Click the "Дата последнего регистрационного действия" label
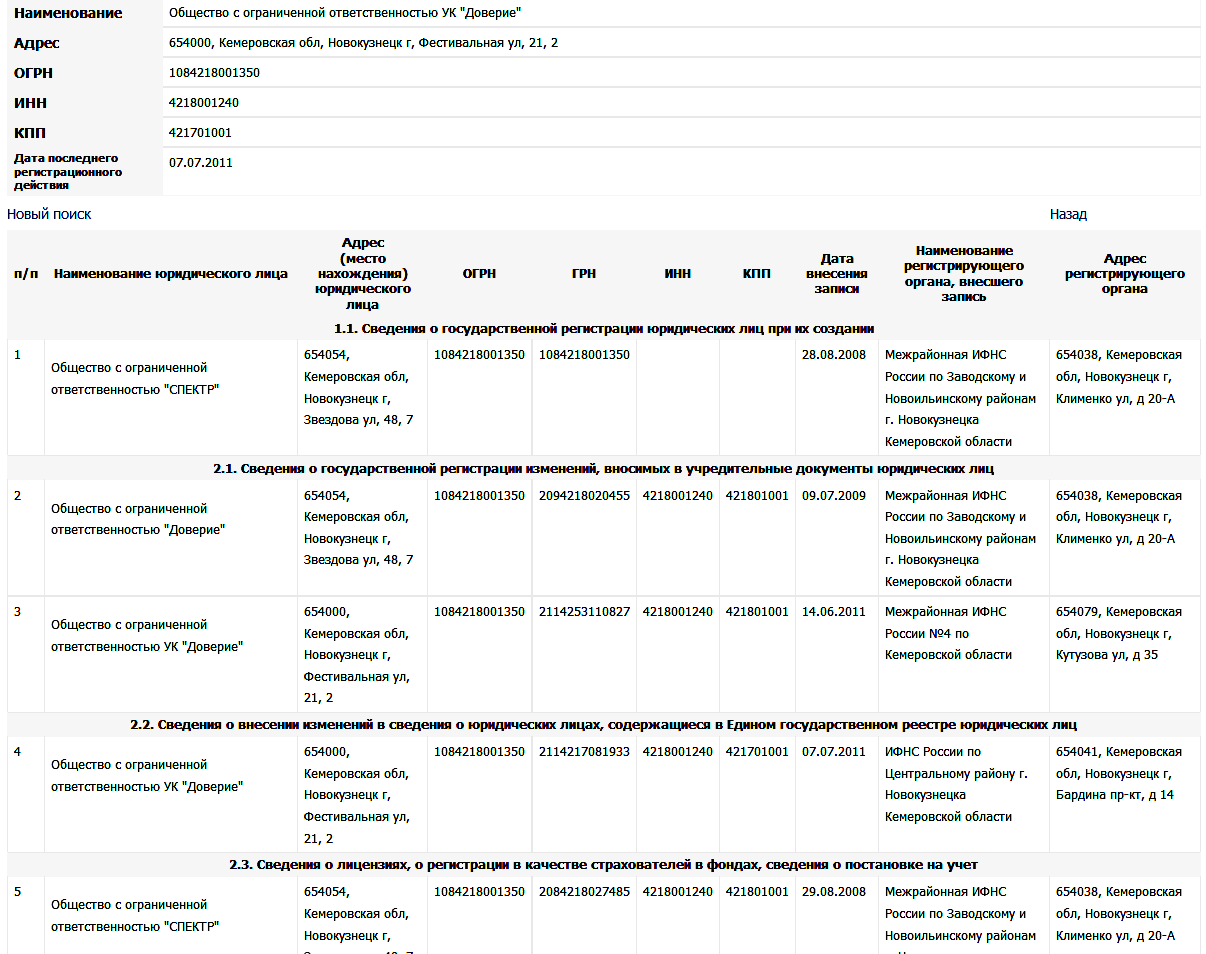Screen dimensions: 1206x954 point(67,171)
